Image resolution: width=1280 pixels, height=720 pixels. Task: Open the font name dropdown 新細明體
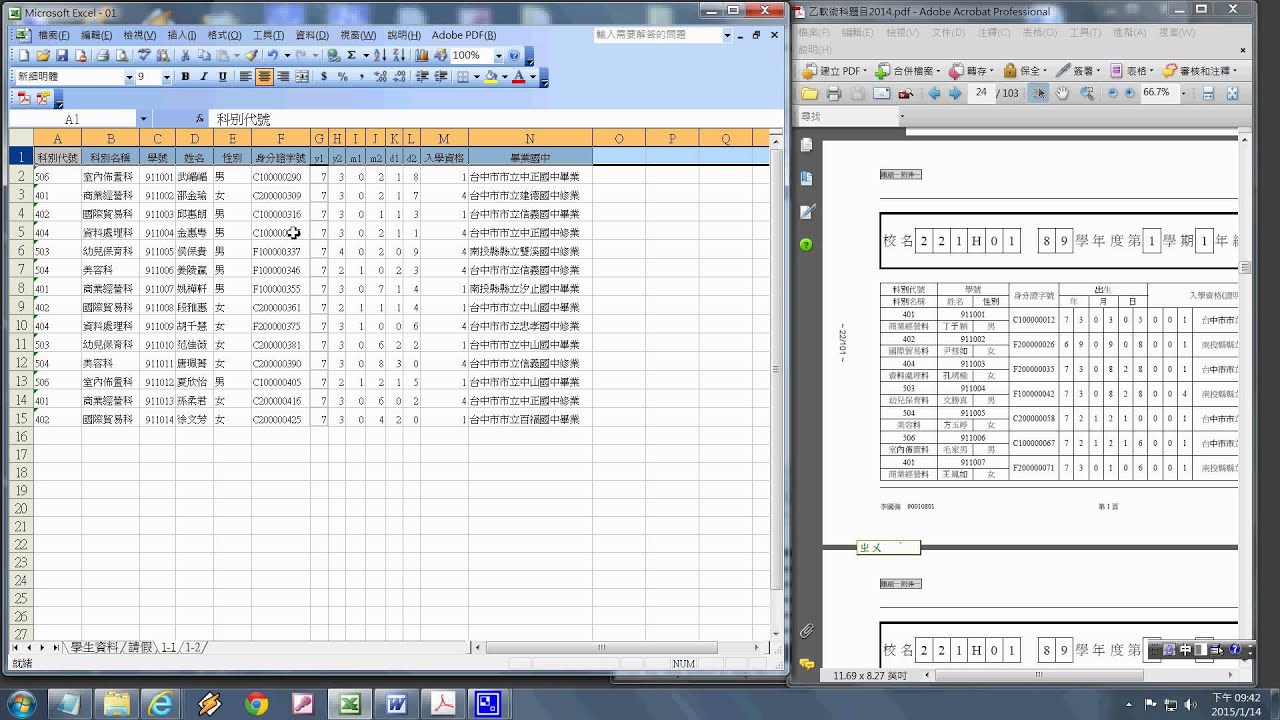129,77
